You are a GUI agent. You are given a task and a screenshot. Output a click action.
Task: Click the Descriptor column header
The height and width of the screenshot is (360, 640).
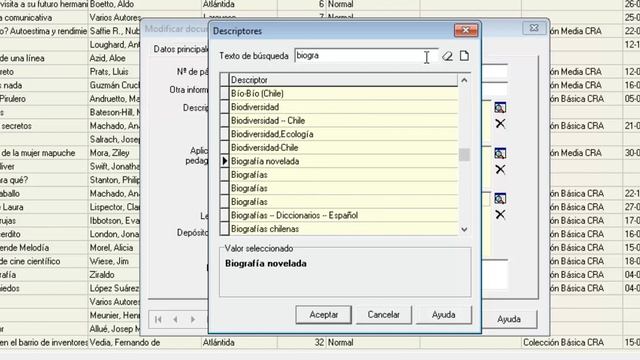[x=344, y=80]
